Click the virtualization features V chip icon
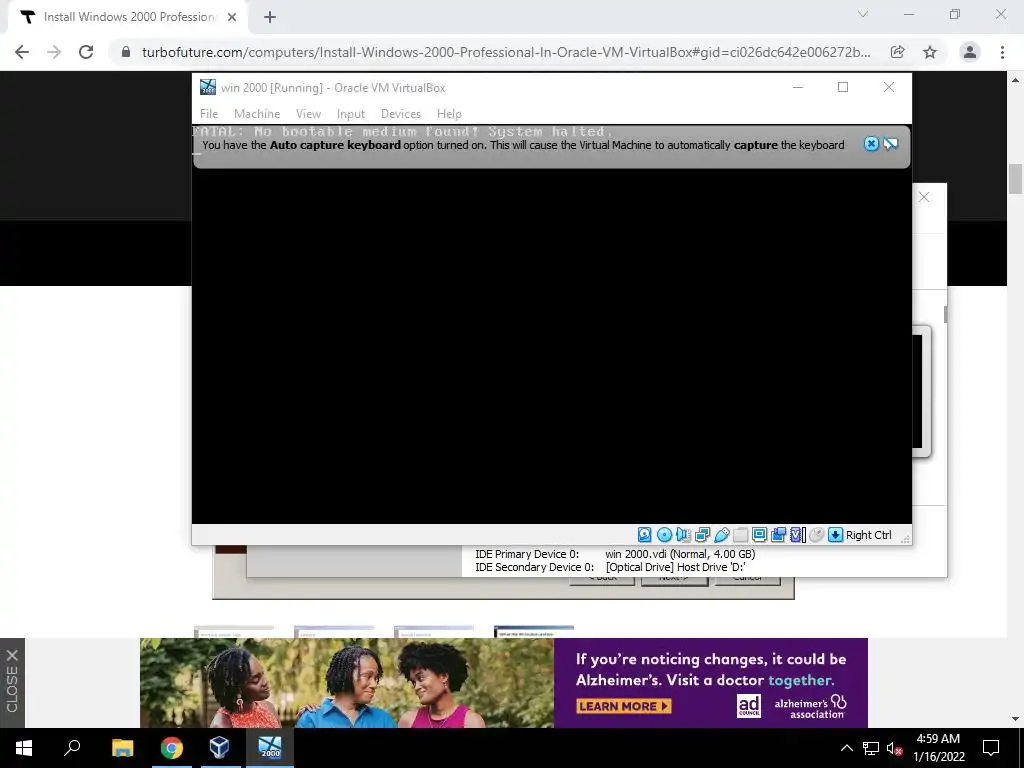This screenshot has height=768, width=1024. point(797,535)
